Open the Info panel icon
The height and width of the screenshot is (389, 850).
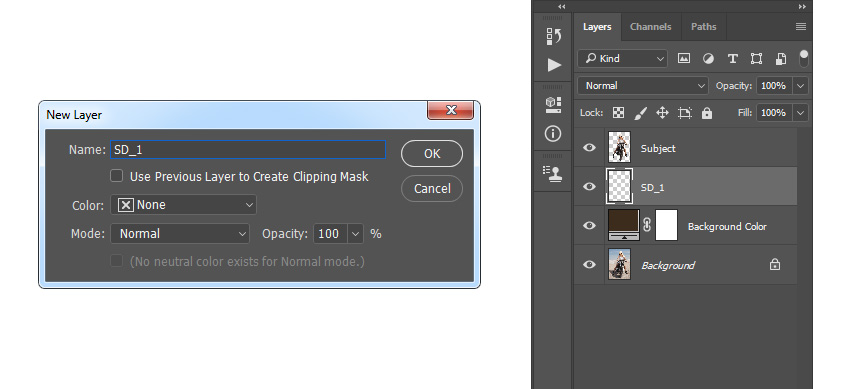pyautogui.click(x=553, y=133)
